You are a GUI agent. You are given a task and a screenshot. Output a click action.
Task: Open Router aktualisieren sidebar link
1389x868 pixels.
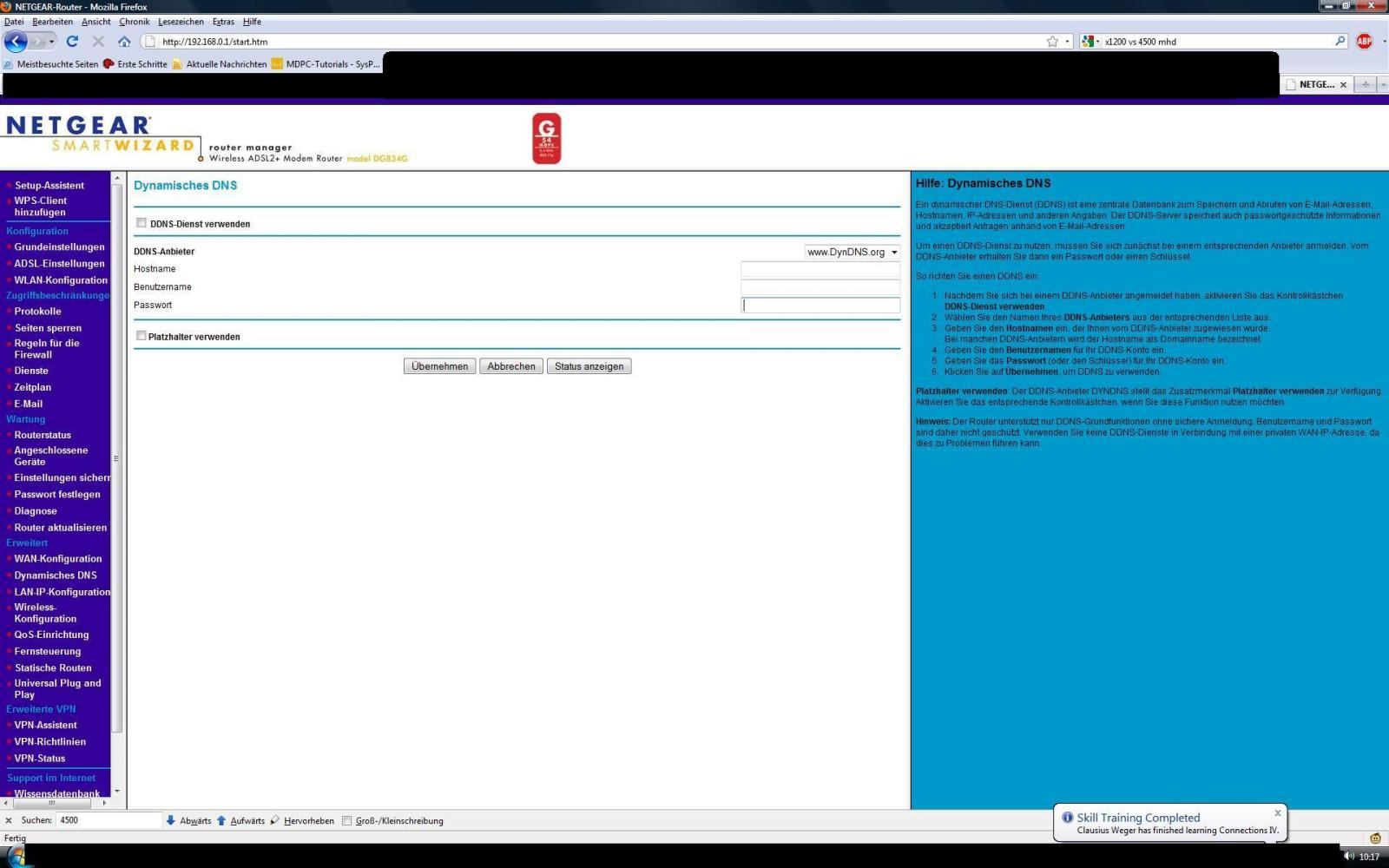(61, 527)
